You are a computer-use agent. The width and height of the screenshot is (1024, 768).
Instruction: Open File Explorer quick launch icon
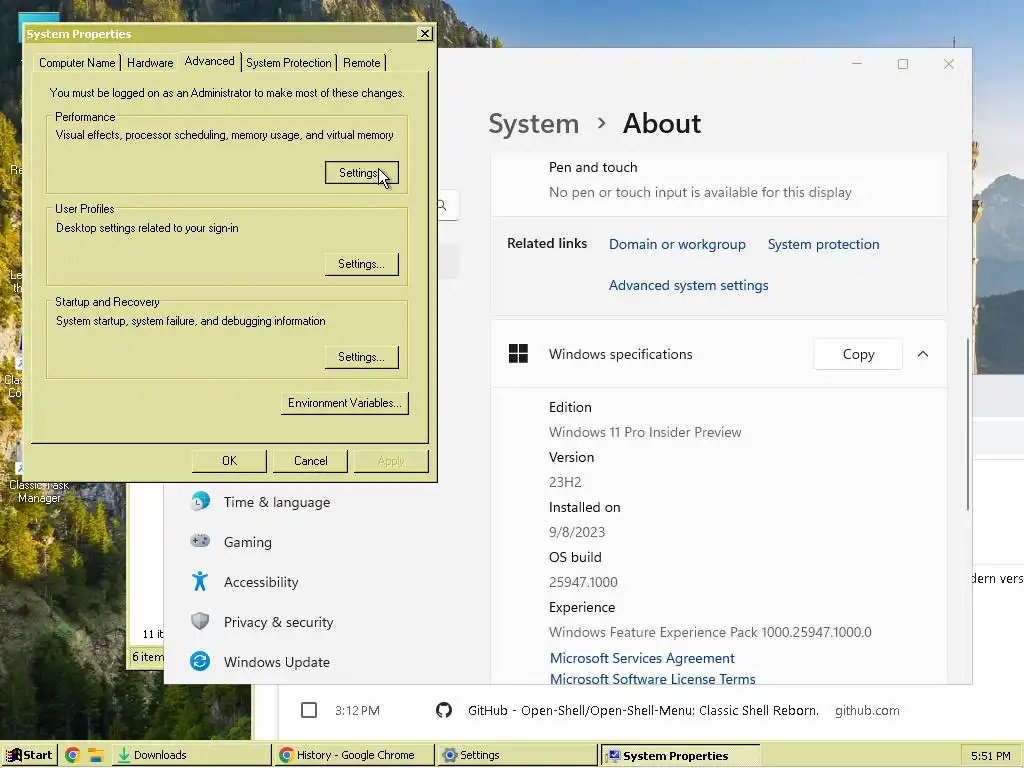tap(96, 756)
